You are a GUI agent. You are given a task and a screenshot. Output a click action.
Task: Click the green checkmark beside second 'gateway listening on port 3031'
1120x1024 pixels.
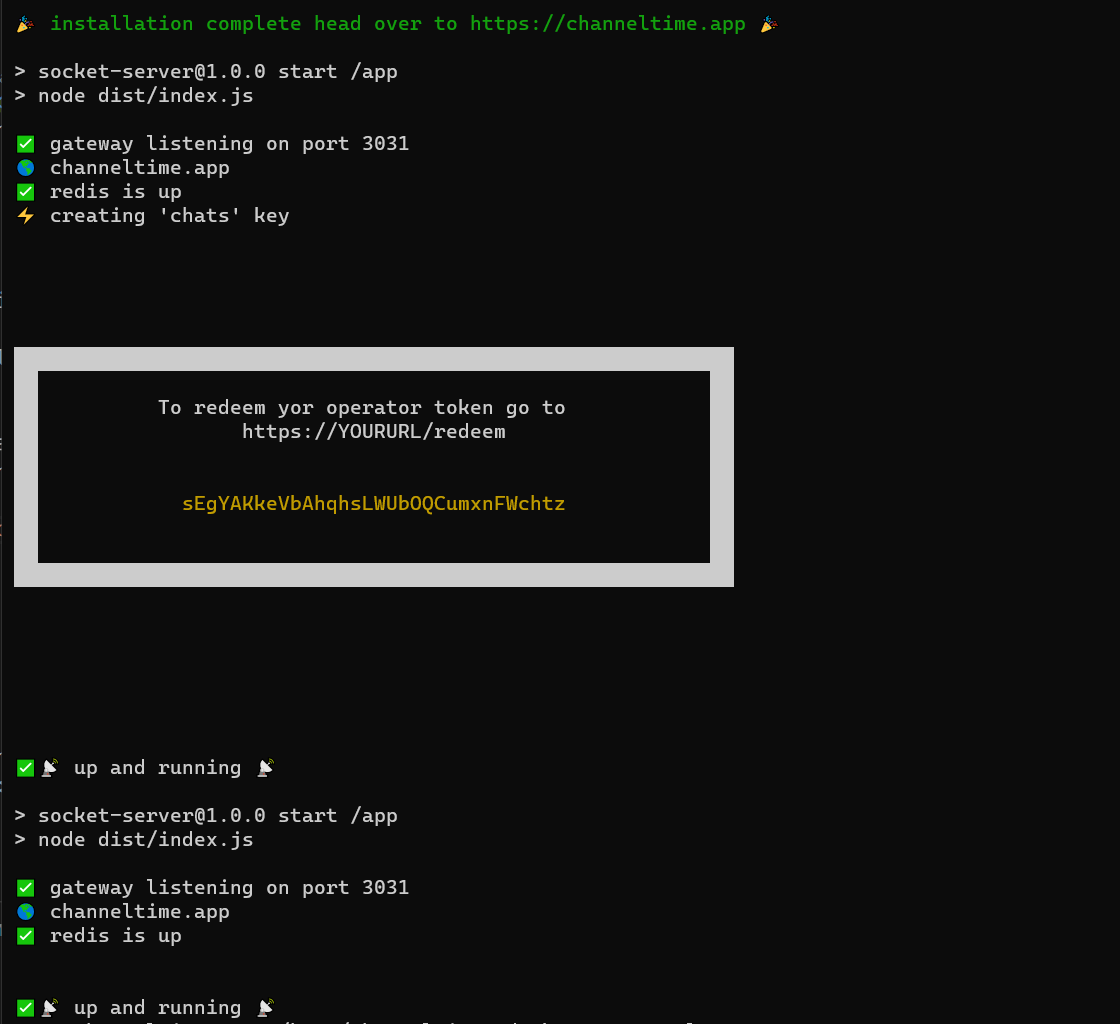26,888
